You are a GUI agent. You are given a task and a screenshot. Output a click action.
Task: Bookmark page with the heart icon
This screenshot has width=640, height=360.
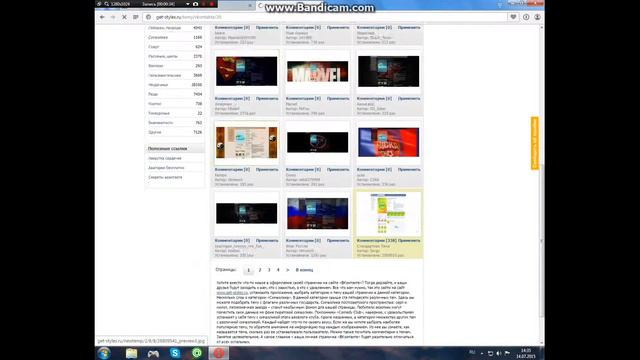513,17
